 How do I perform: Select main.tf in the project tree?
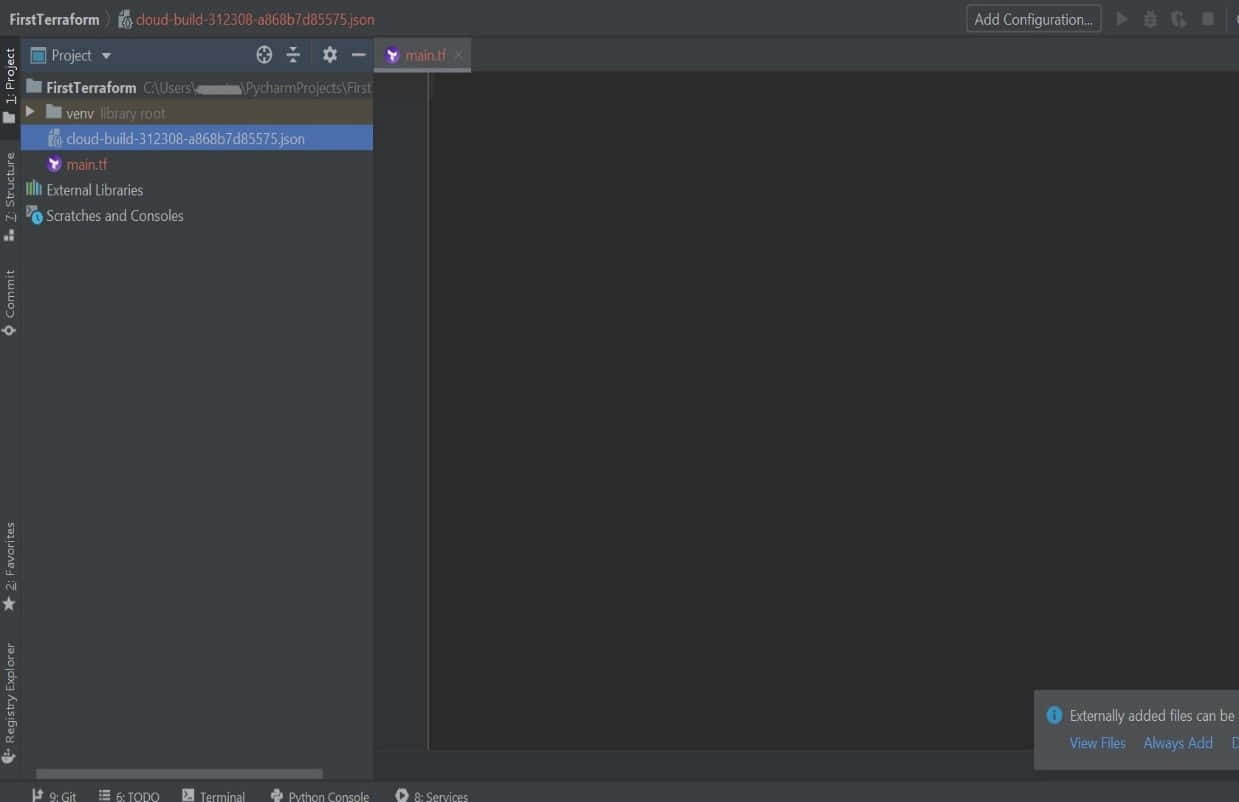197,164
